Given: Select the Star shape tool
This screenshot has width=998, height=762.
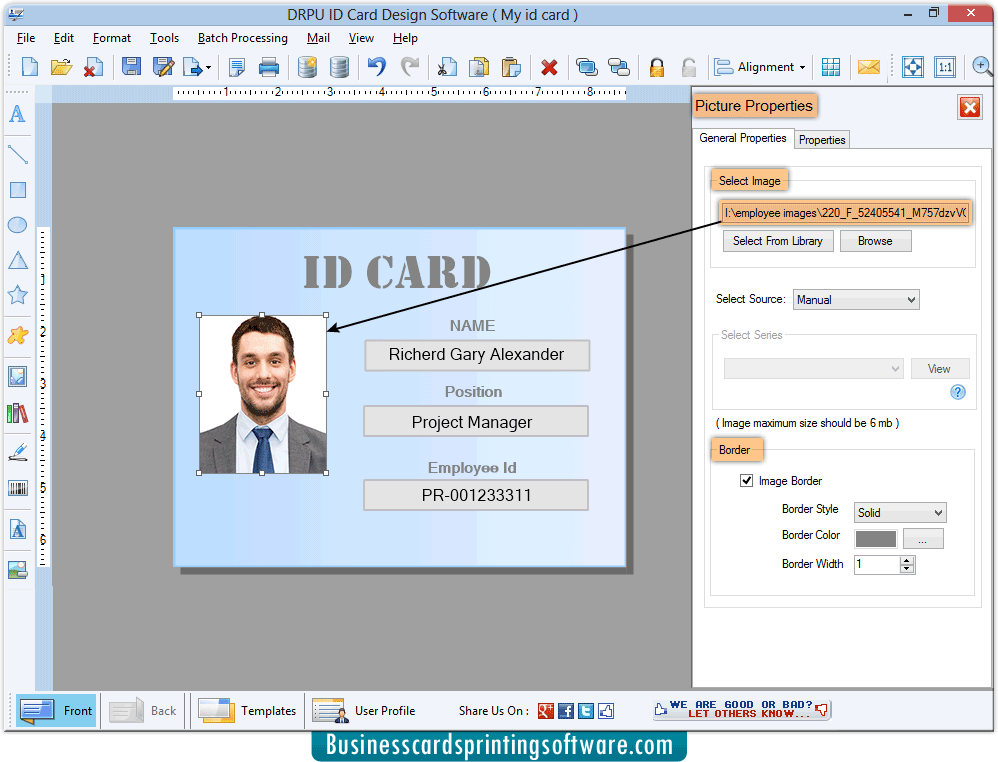Looking at the screenshot, I should coord(18,295).
